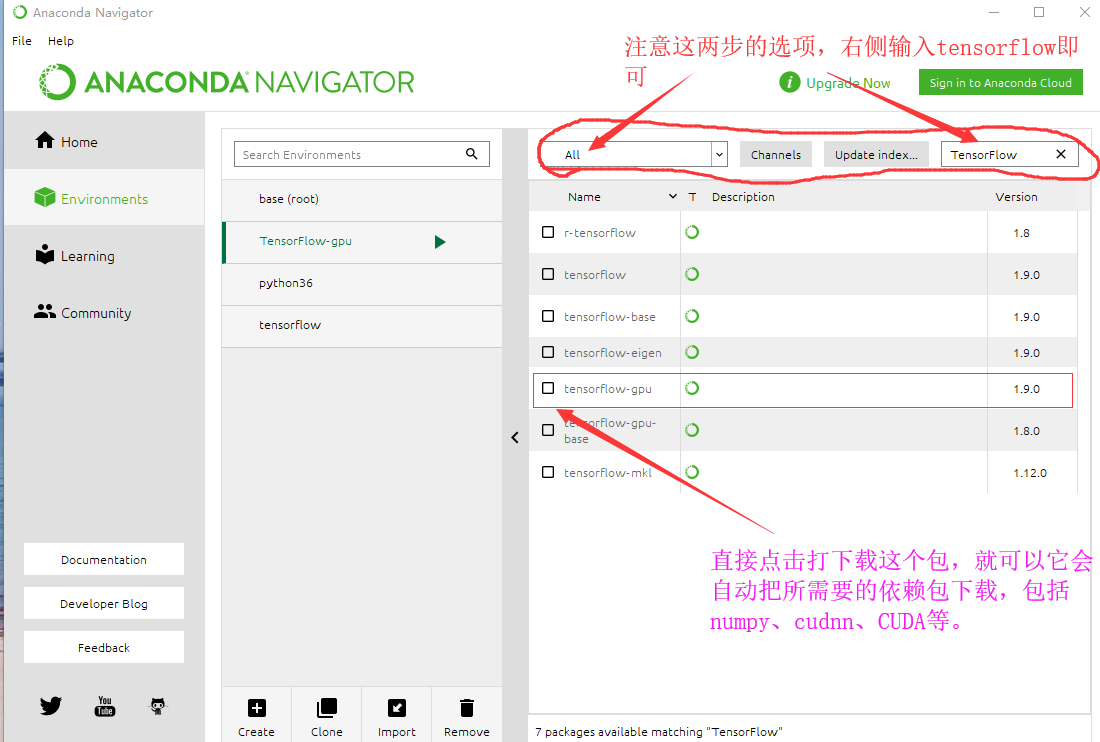Open the Help menu

click(60, 41)
